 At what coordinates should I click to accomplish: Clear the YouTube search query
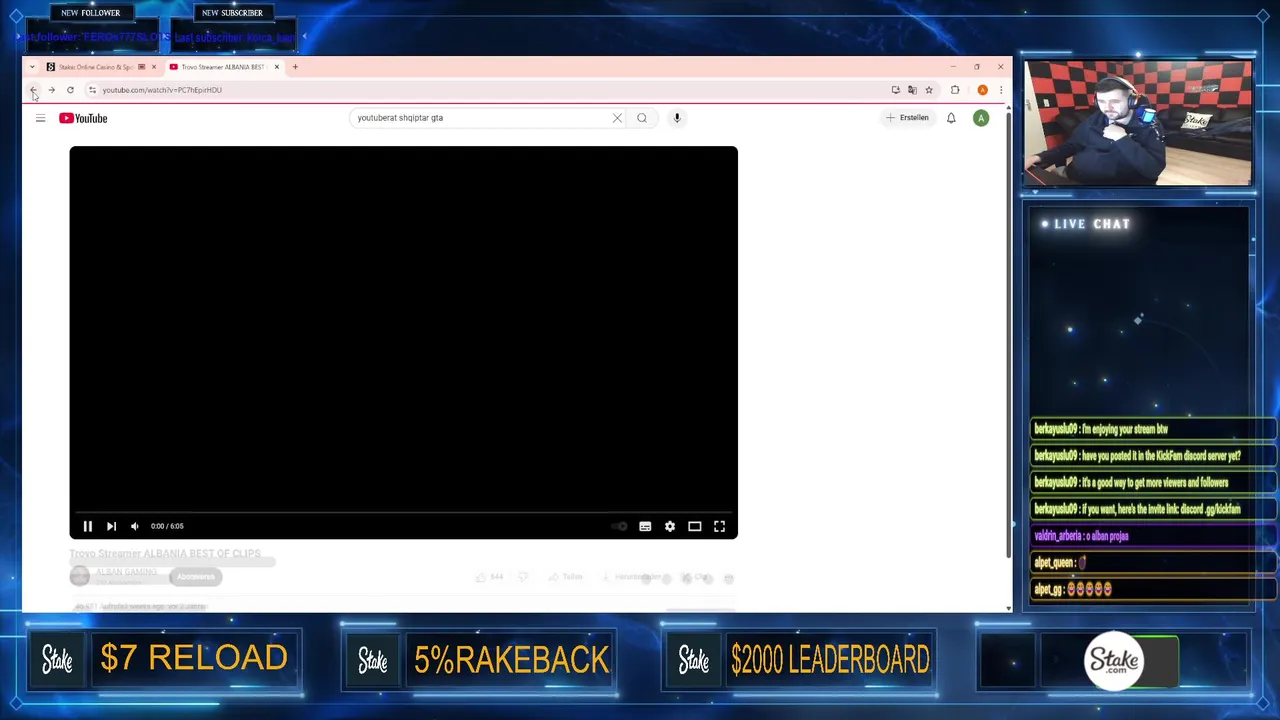pos(617,118)
